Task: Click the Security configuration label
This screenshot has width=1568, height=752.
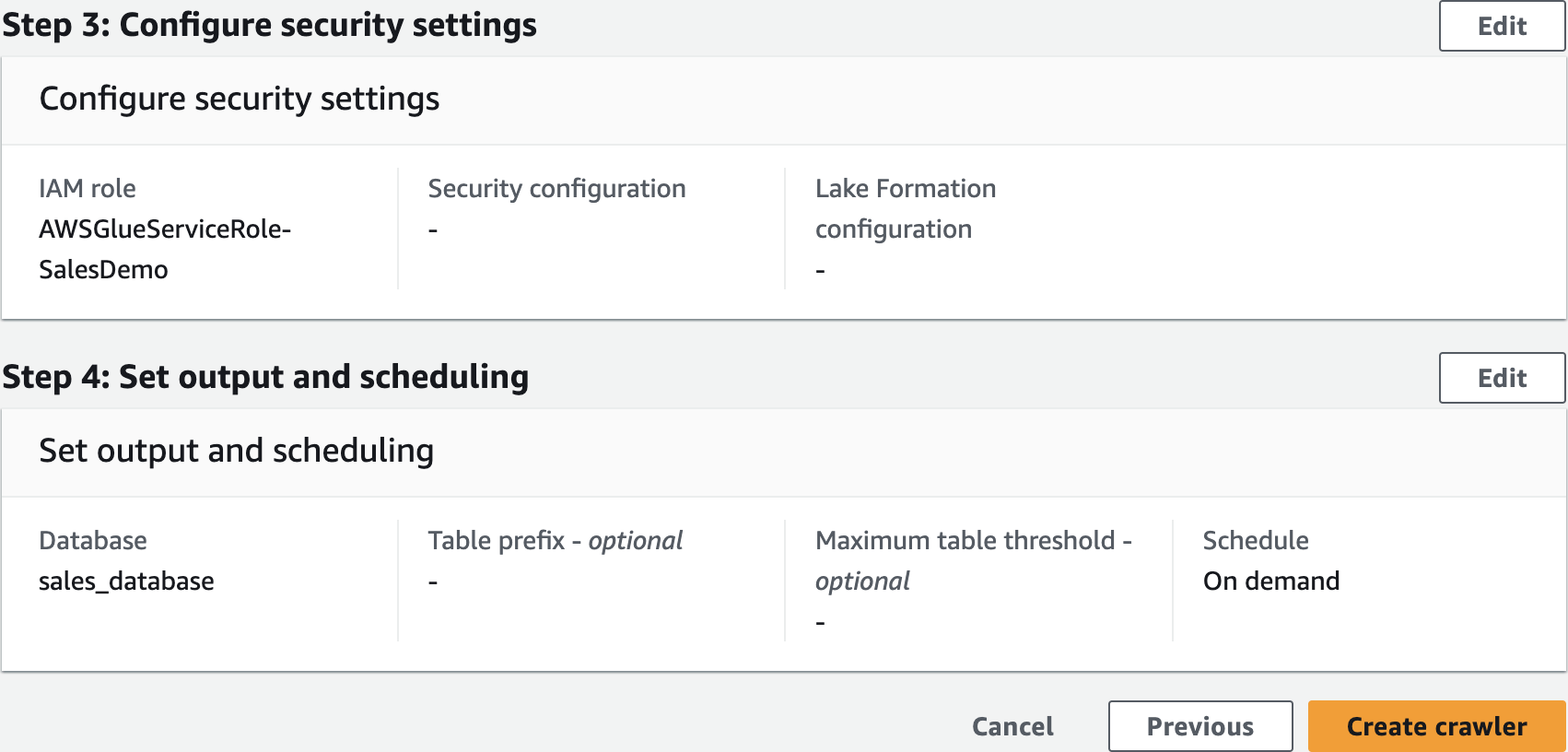Action: coord(556,189)
